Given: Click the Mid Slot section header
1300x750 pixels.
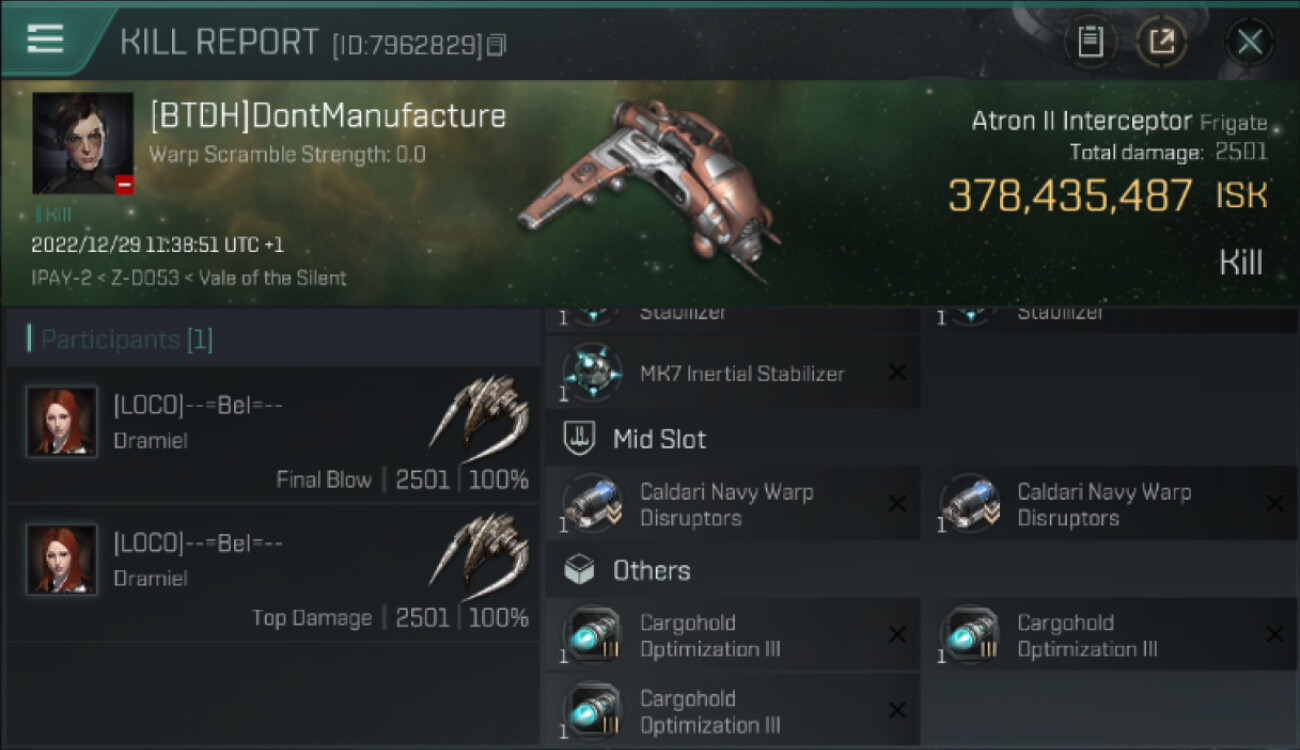Looking at the screenshot, I should click(x=658, y=439).
